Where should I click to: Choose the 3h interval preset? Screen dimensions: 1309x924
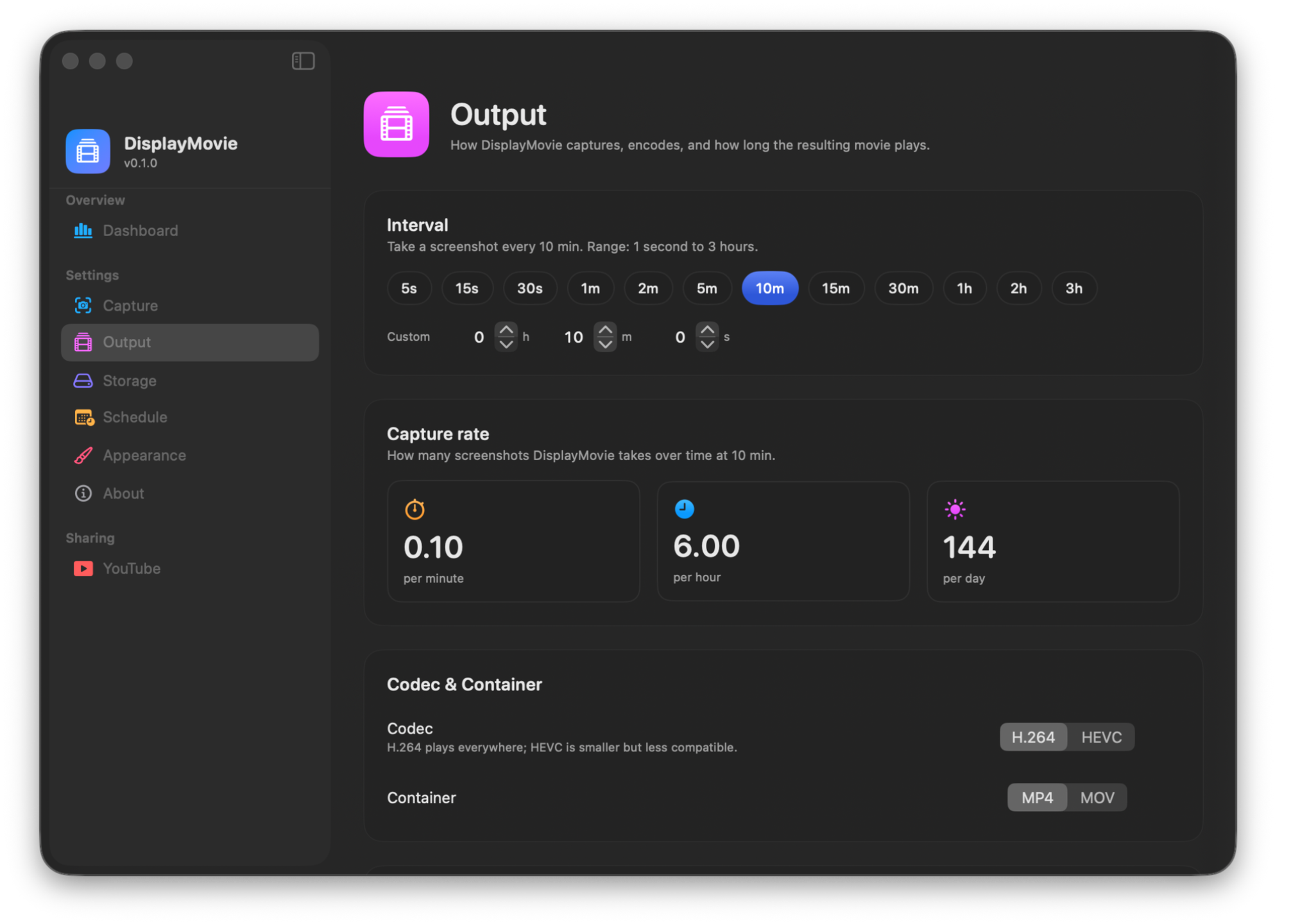click(x=1074, y=288)
